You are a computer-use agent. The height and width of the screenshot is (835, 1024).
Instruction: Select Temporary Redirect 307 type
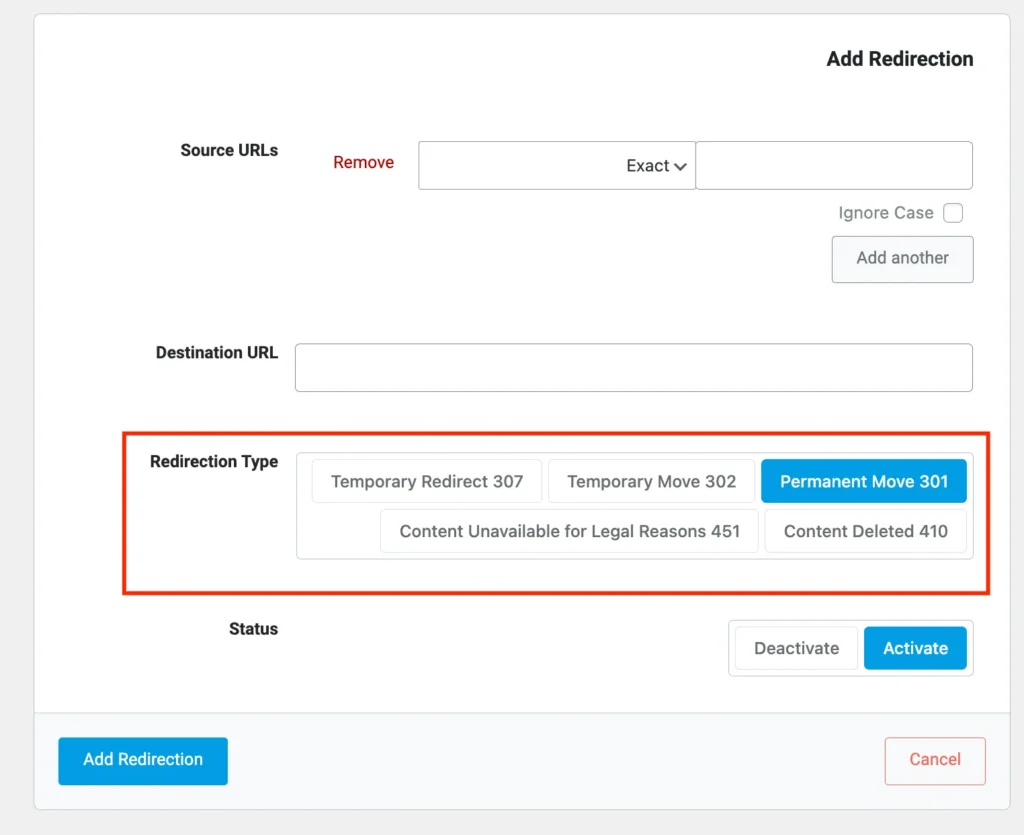pos(426,481)
